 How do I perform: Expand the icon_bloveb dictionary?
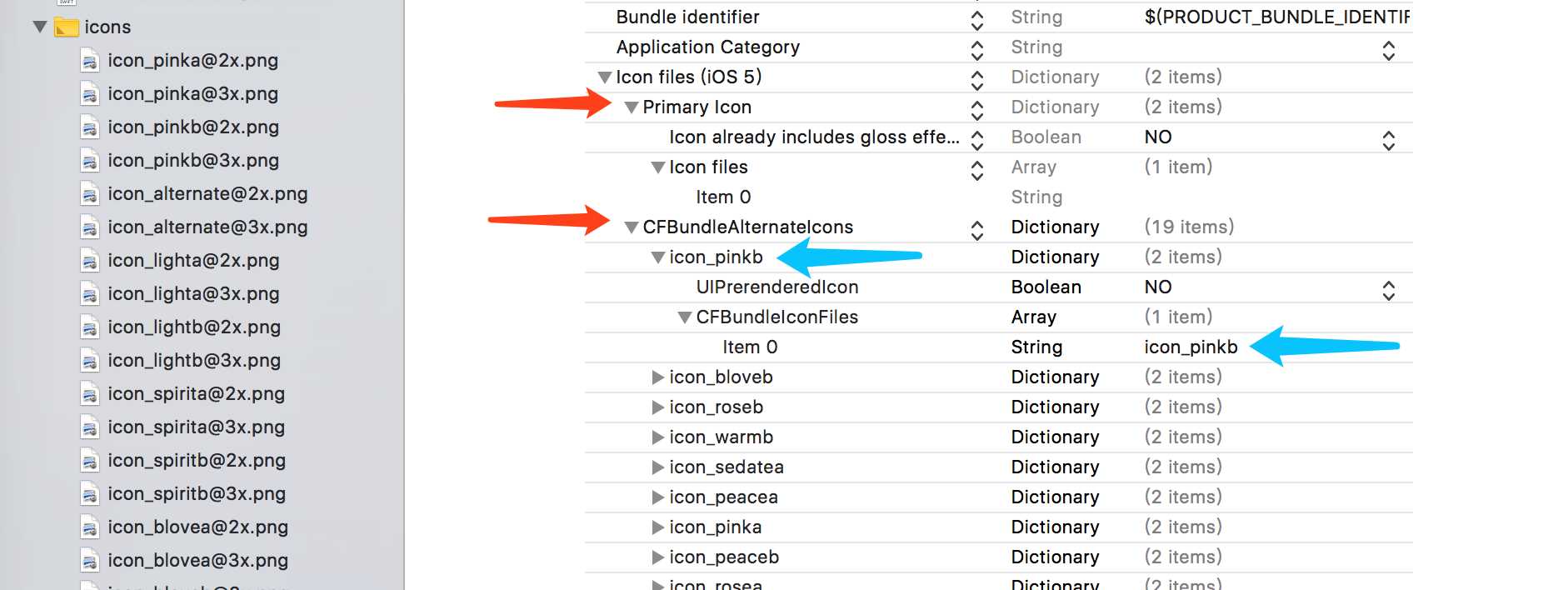coord(658,377)
